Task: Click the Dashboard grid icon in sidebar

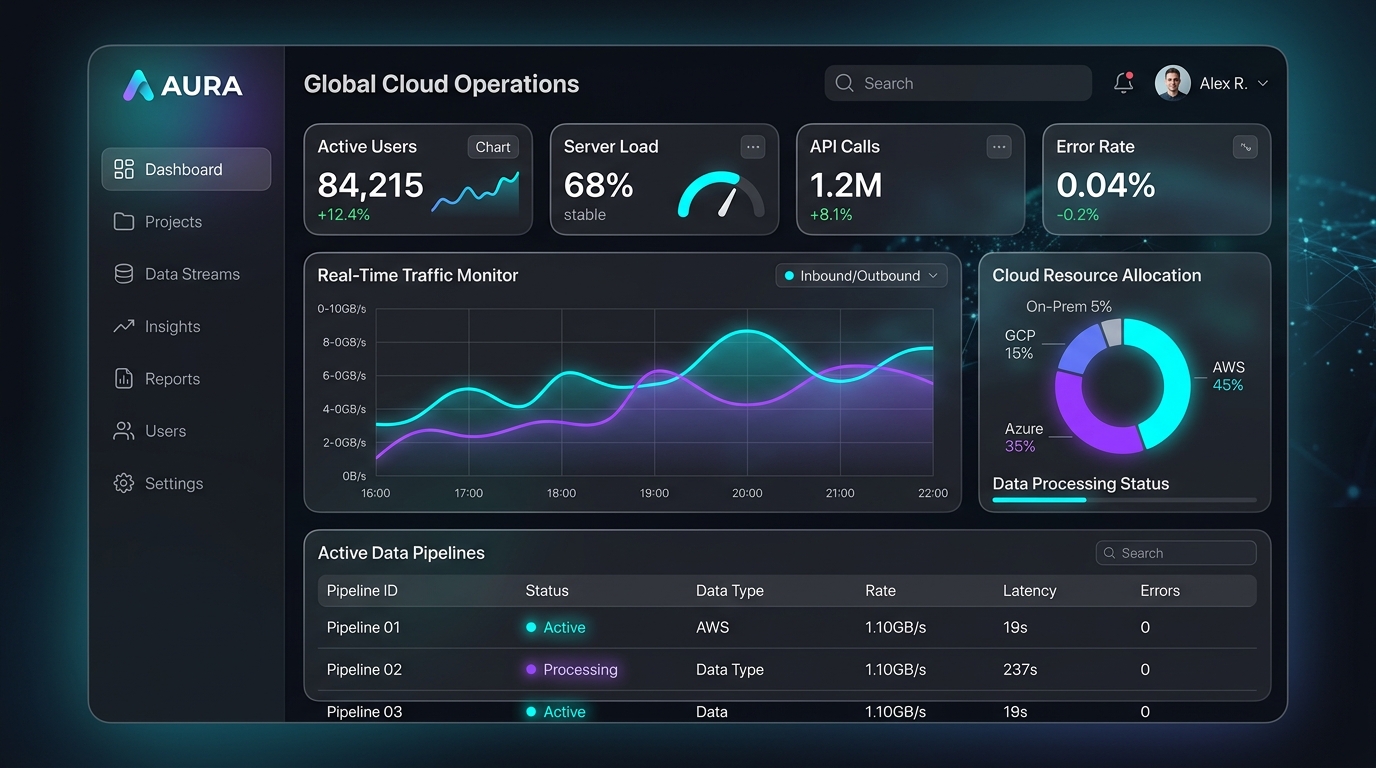Action: click(x=124, y=169)
